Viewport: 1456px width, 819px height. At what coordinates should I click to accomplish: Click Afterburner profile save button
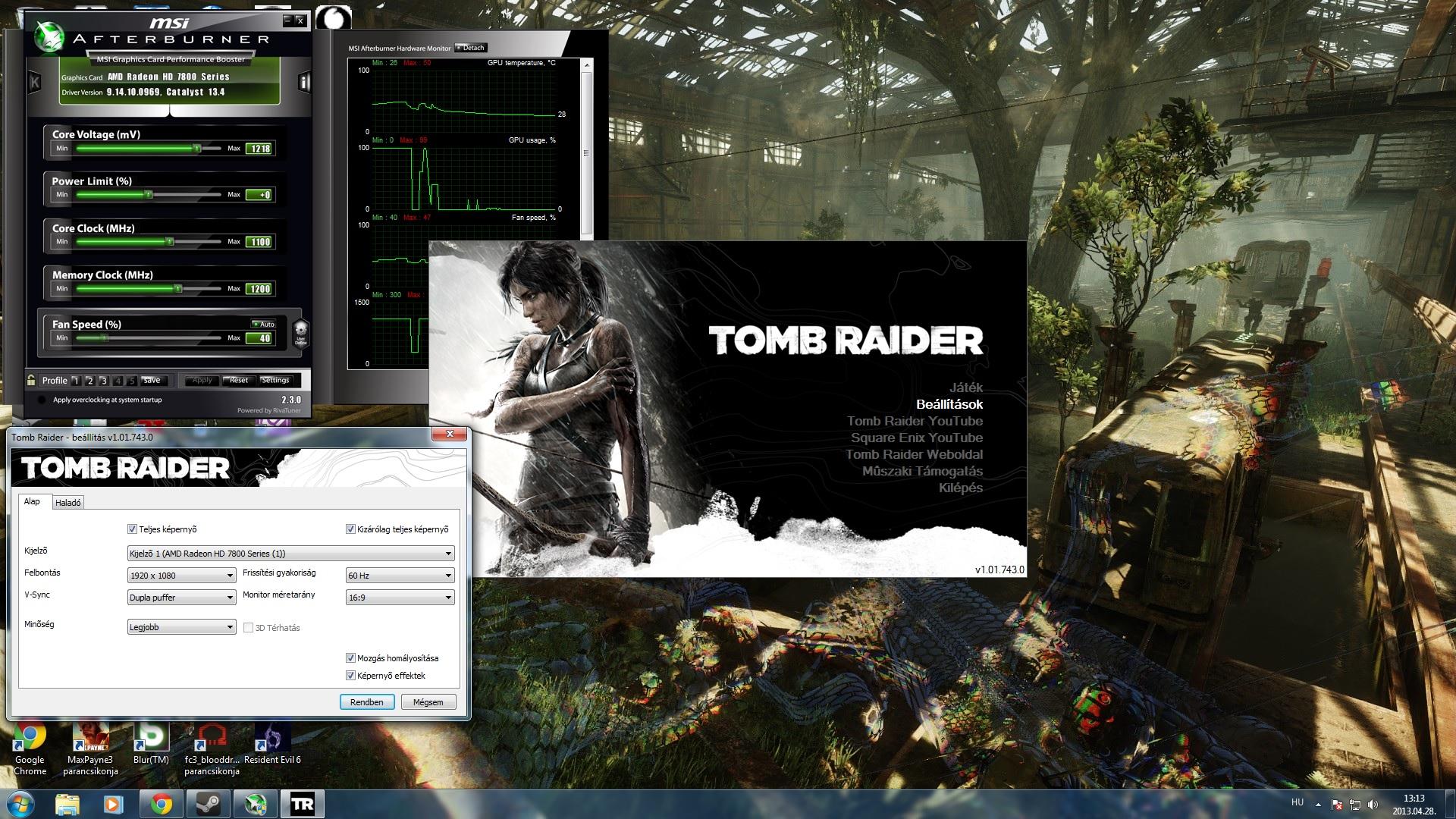(x=152, y=381)
